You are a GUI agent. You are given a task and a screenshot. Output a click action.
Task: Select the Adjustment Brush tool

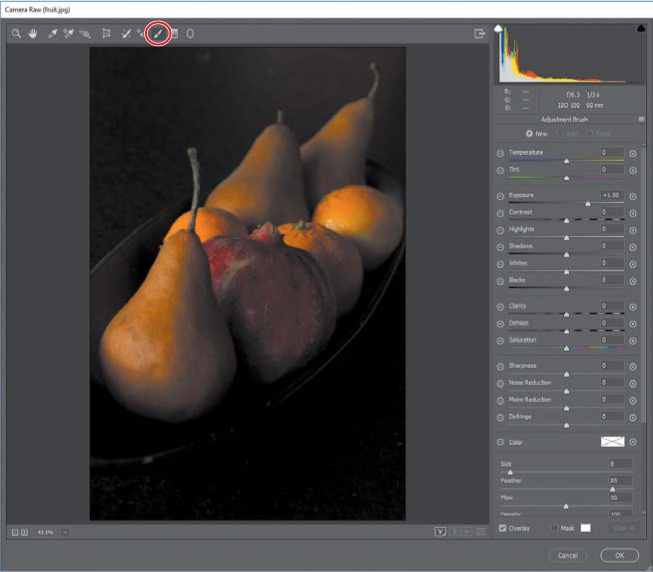click(x=157, y=34)
